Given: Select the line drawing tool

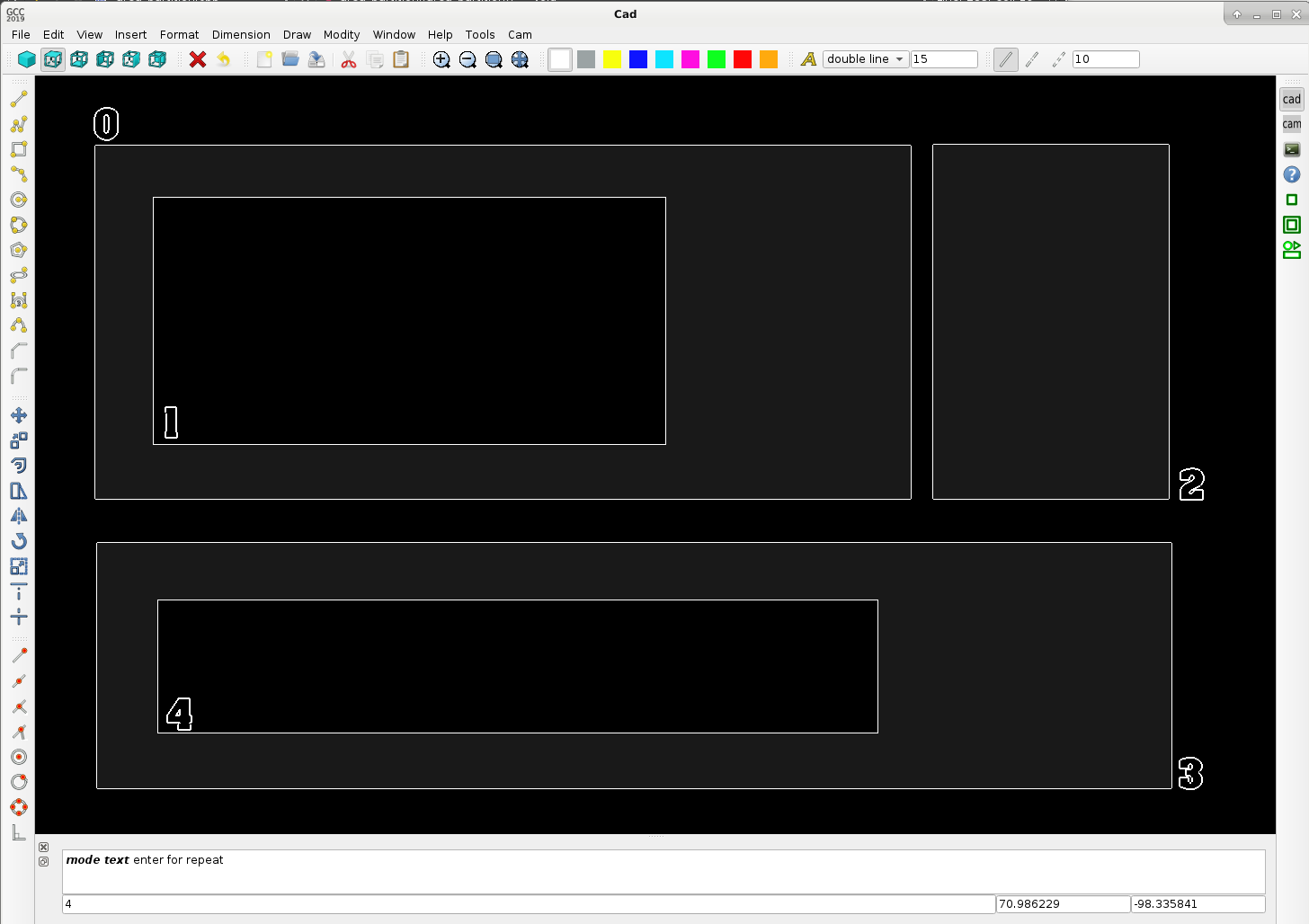Looking at the screenshot, I should [19, 99].
